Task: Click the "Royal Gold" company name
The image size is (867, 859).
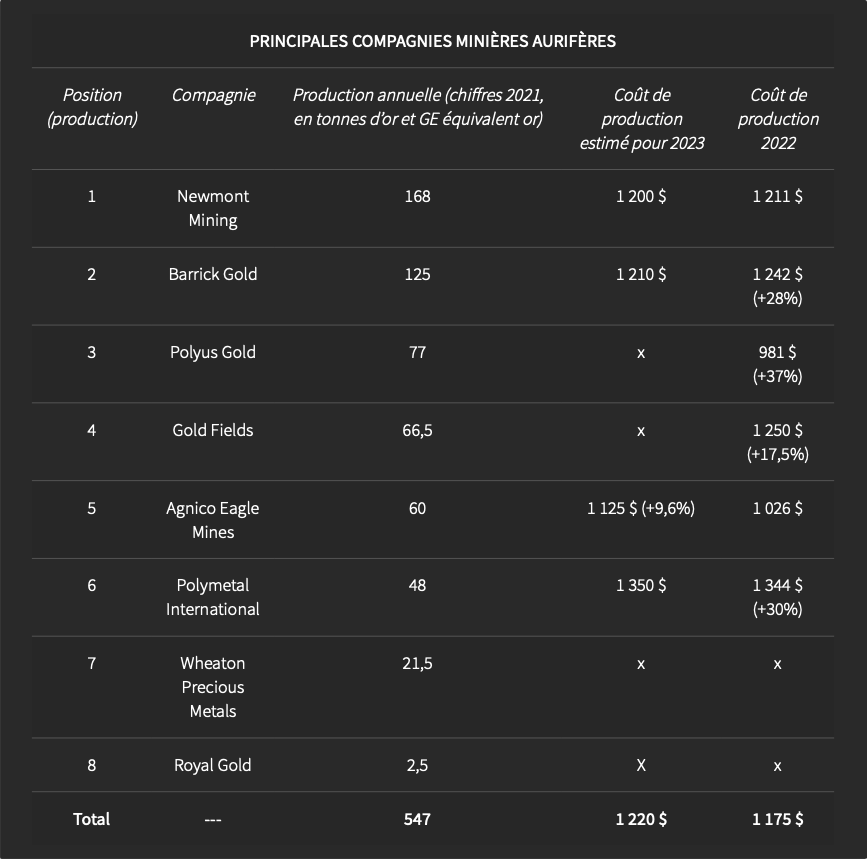Action: click(213, 765)
